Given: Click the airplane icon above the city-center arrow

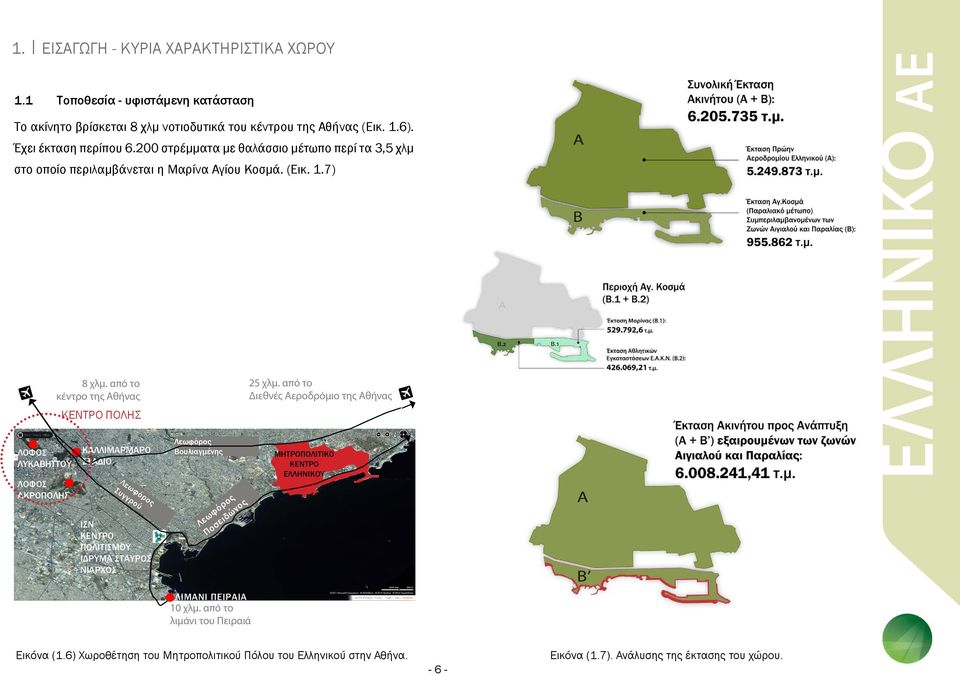Looking at the screenshot, I should point(26,393).
